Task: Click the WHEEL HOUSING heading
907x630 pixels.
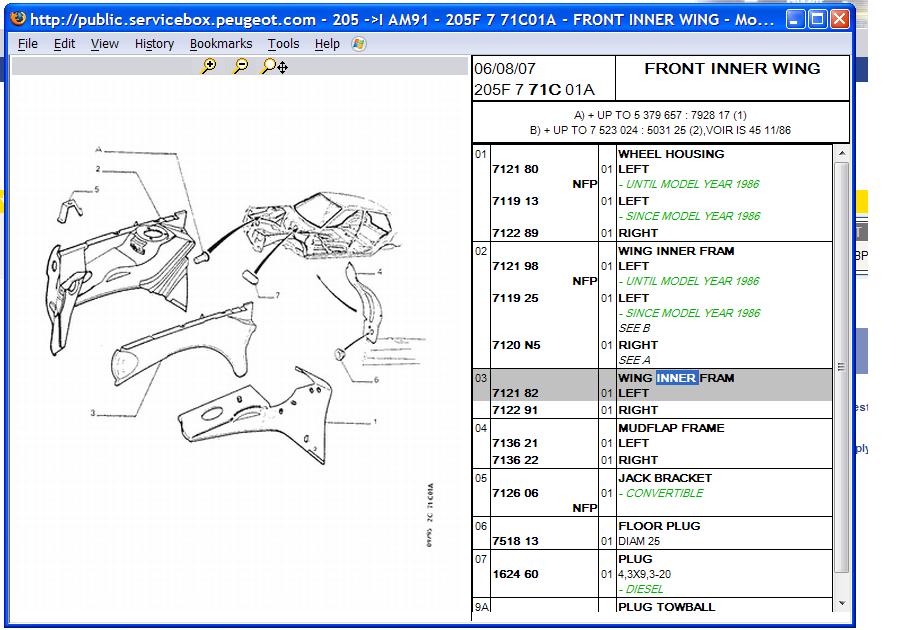Action: [671, 154]
